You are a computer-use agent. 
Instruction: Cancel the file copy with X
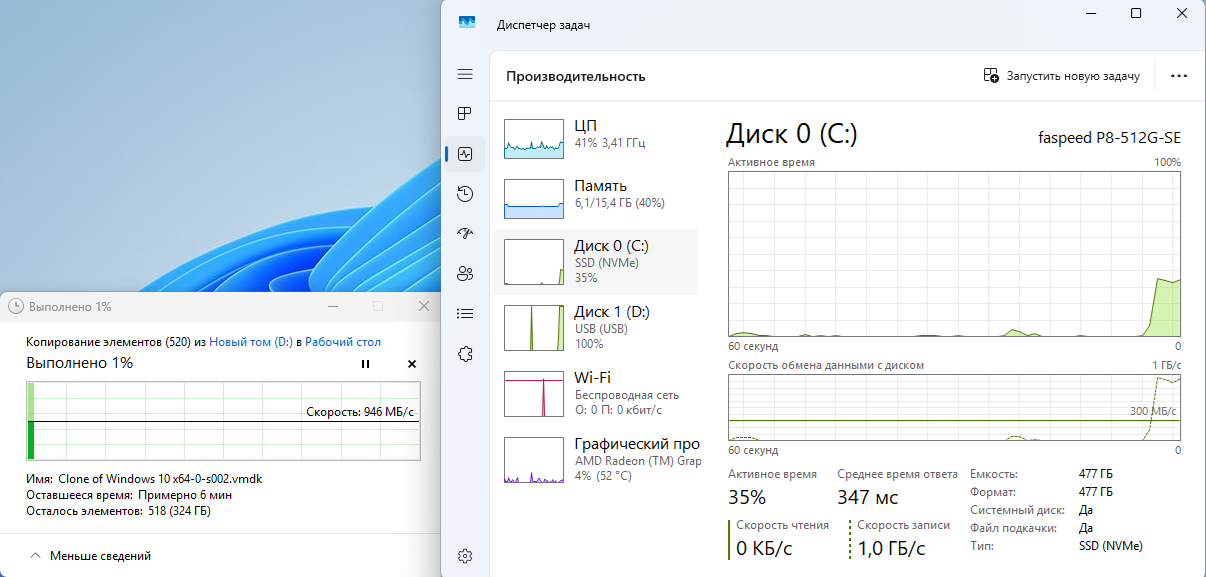[x=411, y=364]
